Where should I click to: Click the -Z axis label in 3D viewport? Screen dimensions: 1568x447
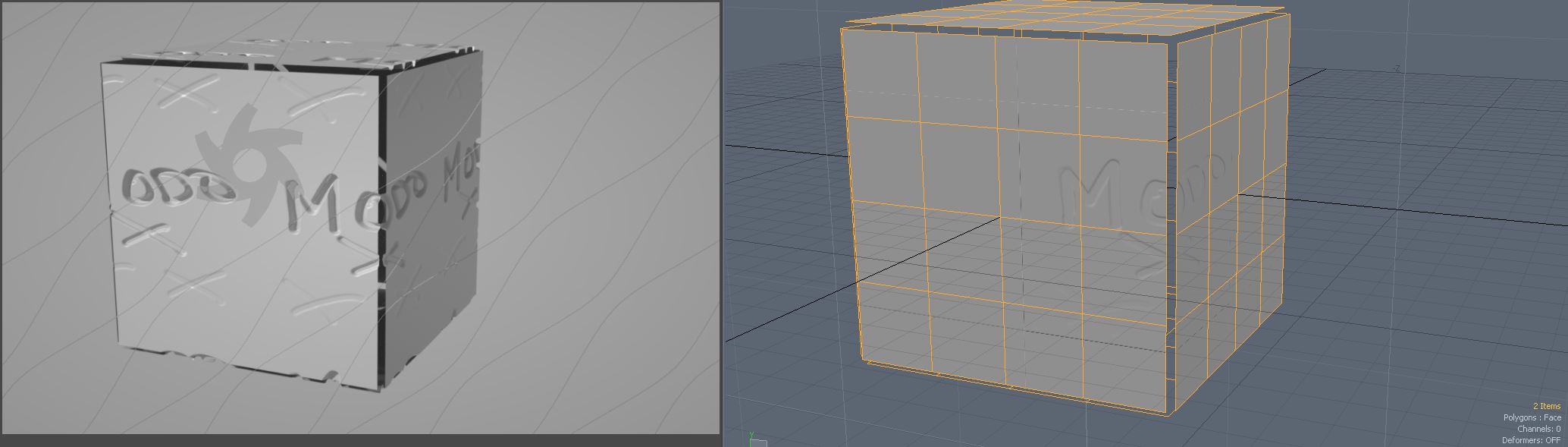coord(1396,69)
